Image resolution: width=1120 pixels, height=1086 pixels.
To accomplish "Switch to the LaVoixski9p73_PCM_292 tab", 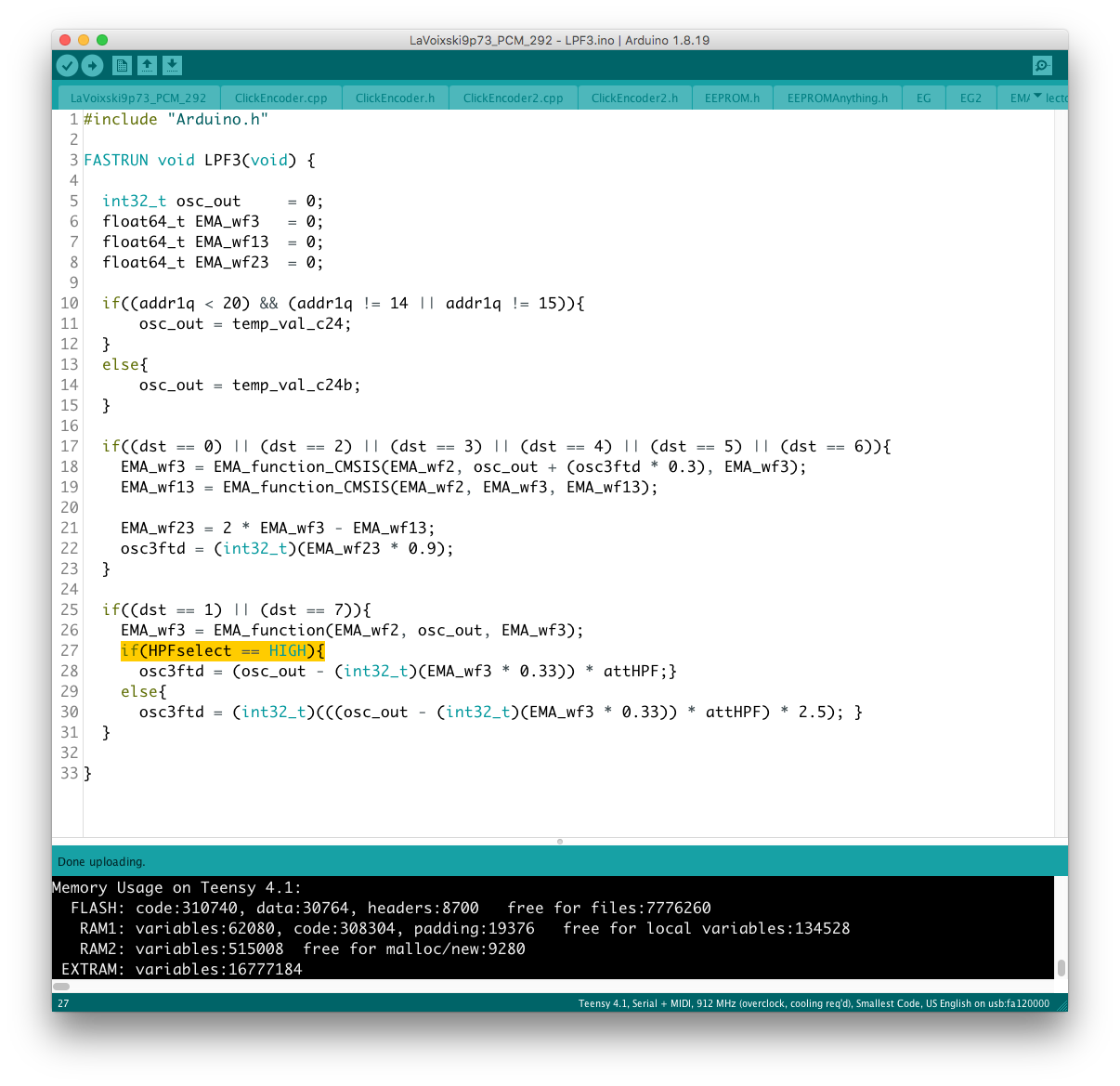I will tap(138, 98).
